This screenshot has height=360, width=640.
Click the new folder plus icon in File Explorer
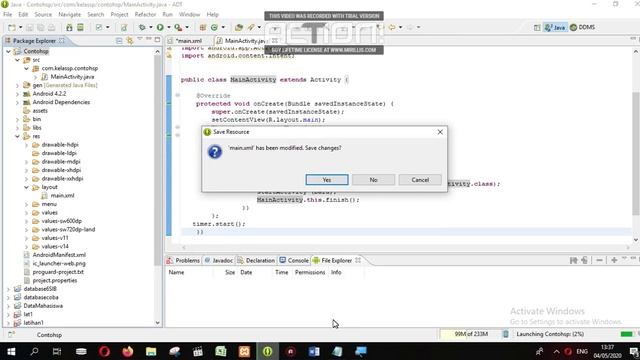tap(614, 260)
